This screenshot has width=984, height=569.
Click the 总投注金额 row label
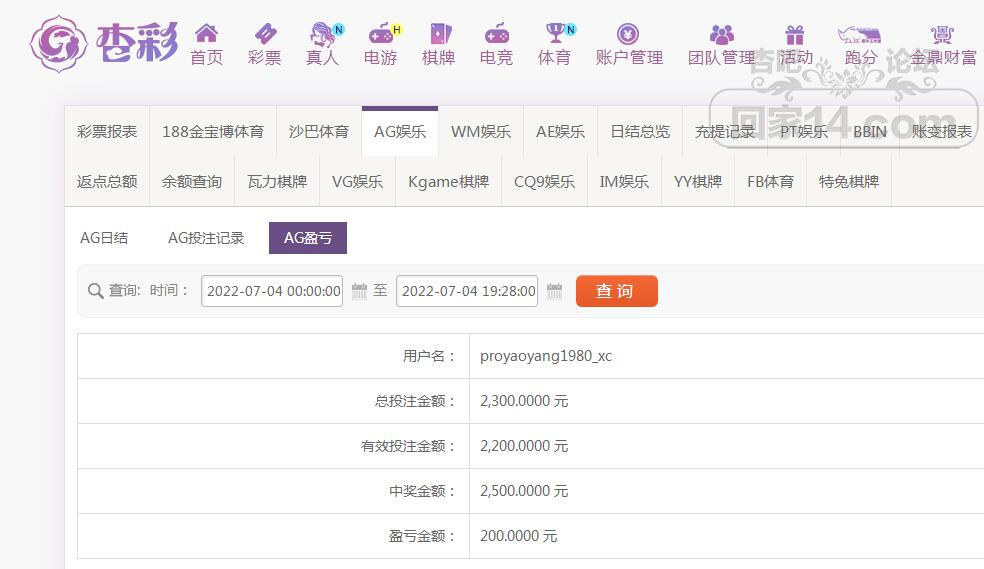(x=415, y=401)
